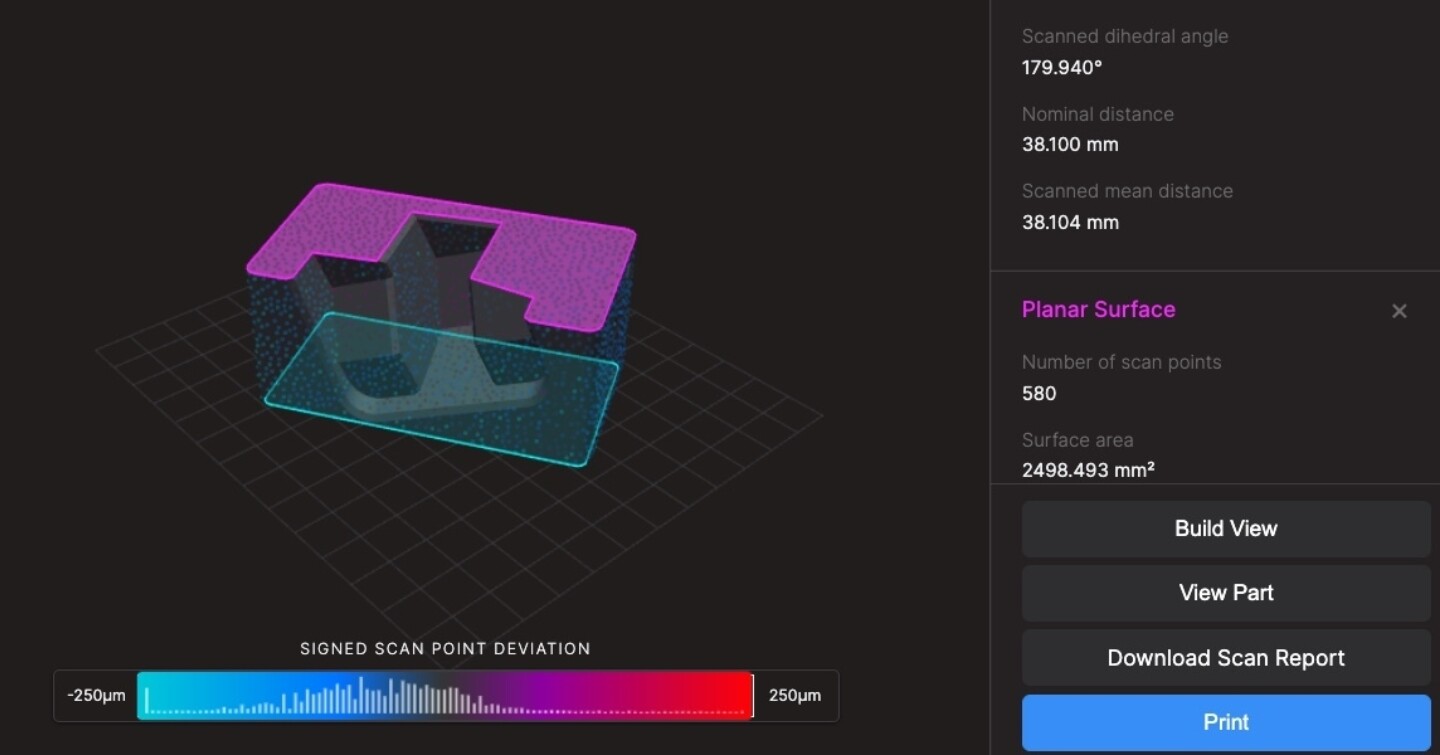Close the Planar Surface panel
Image resolution: width=1440 pixels, height=755 pixels.
click(1399, 311)
